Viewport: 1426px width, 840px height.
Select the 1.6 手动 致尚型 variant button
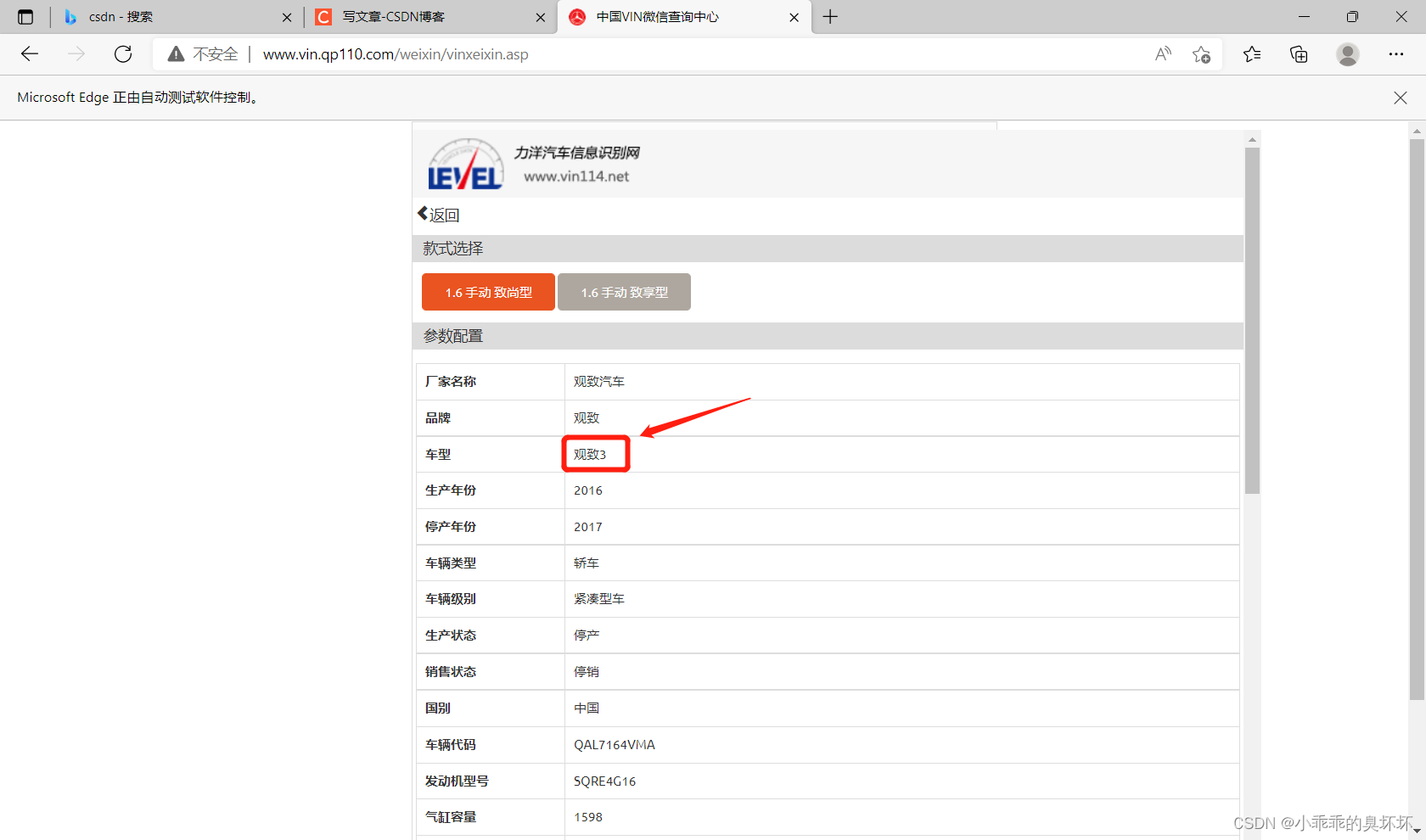pos(488,292)
